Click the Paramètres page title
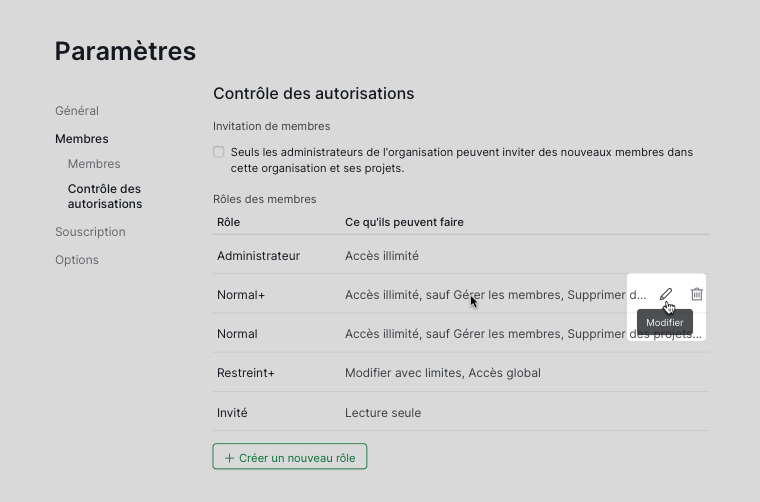Viewport: 760px width, 502px height. click(125, 51)
